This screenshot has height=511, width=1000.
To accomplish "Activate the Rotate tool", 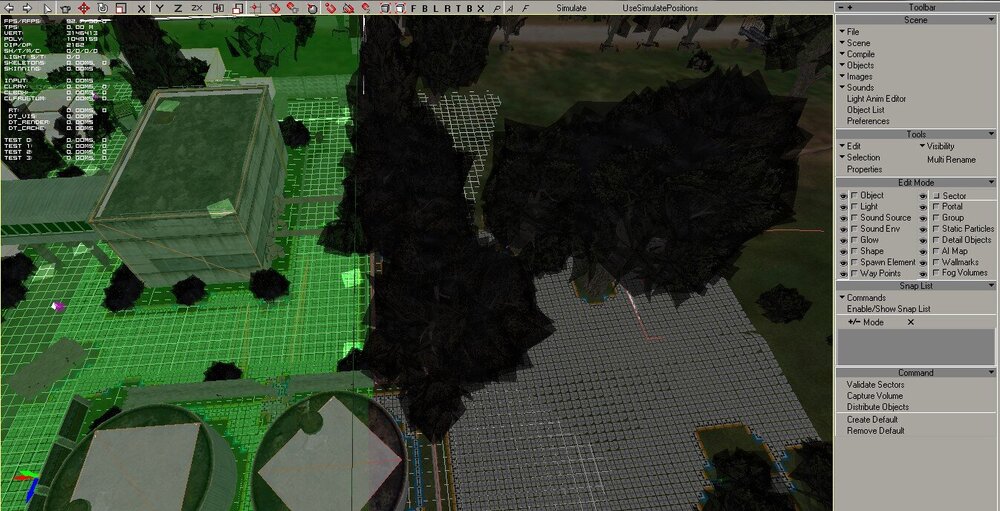I will click(x=102, y=8).
